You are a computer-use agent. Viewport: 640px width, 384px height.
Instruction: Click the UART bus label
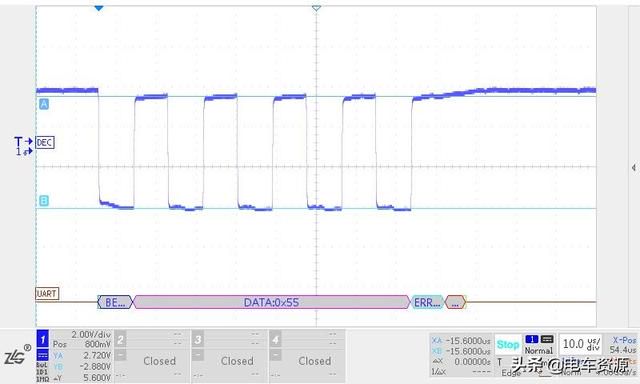(x=47, y=293)
